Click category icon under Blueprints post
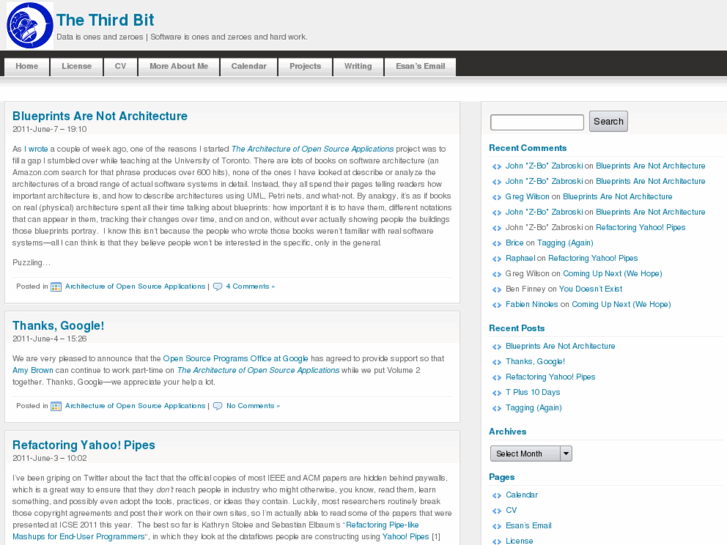 pos(56,287)
